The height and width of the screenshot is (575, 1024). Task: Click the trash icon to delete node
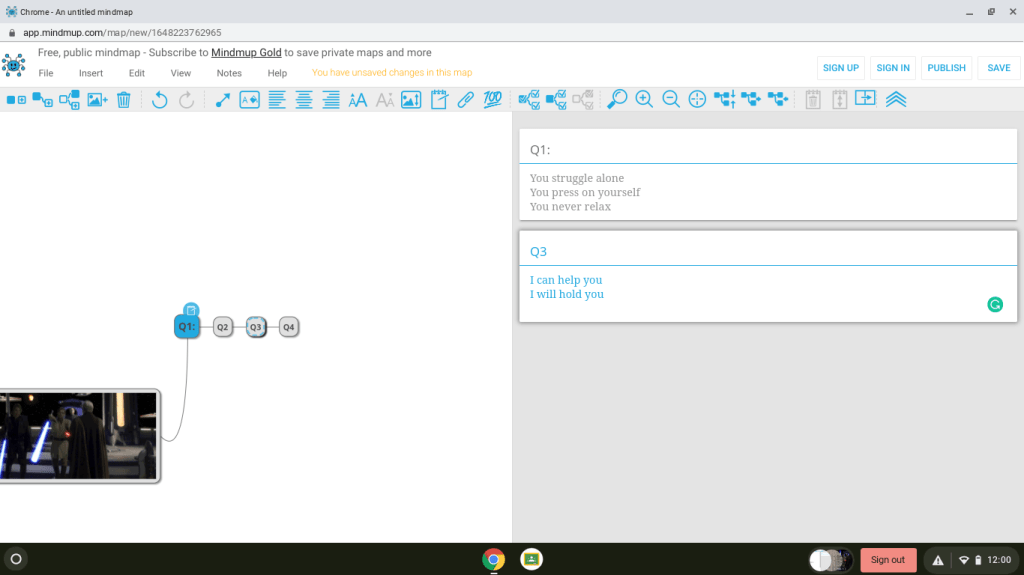124,100
